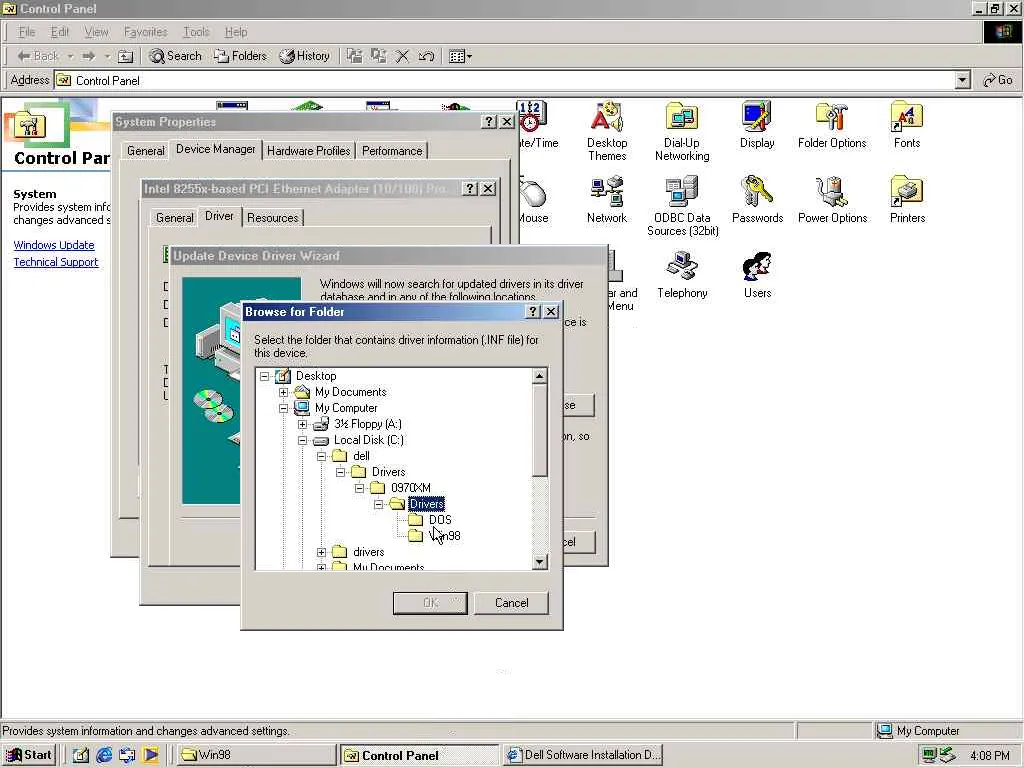This screenshot has width=1024, height=768.
Task: Toggle the Folders pane toolbar button
Action: pyautogui.click(x=240, y=56)
